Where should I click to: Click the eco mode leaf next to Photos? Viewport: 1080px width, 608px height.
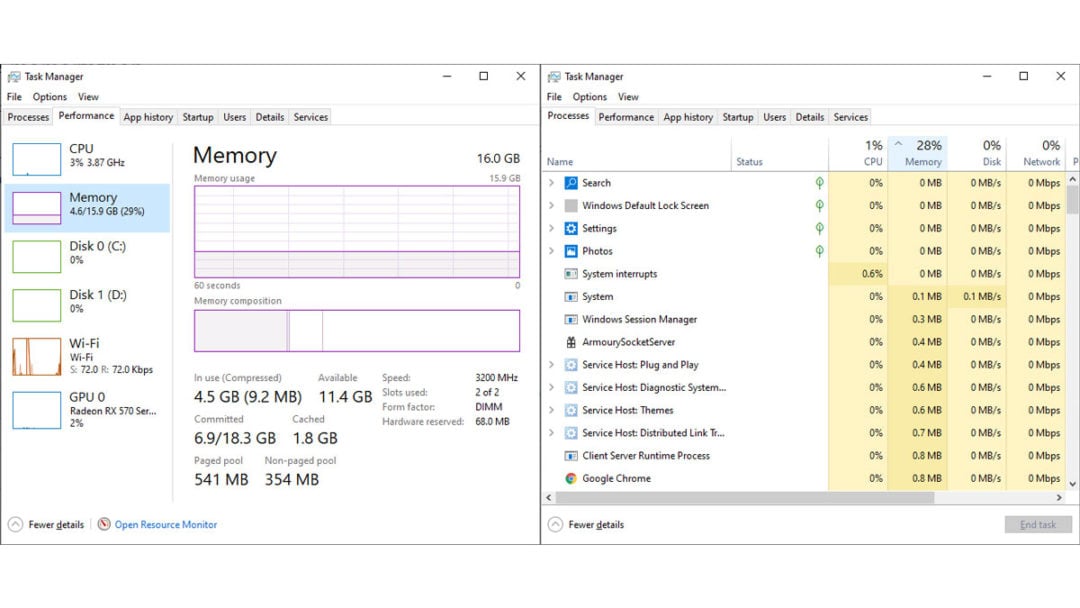[x=819, y=250]
